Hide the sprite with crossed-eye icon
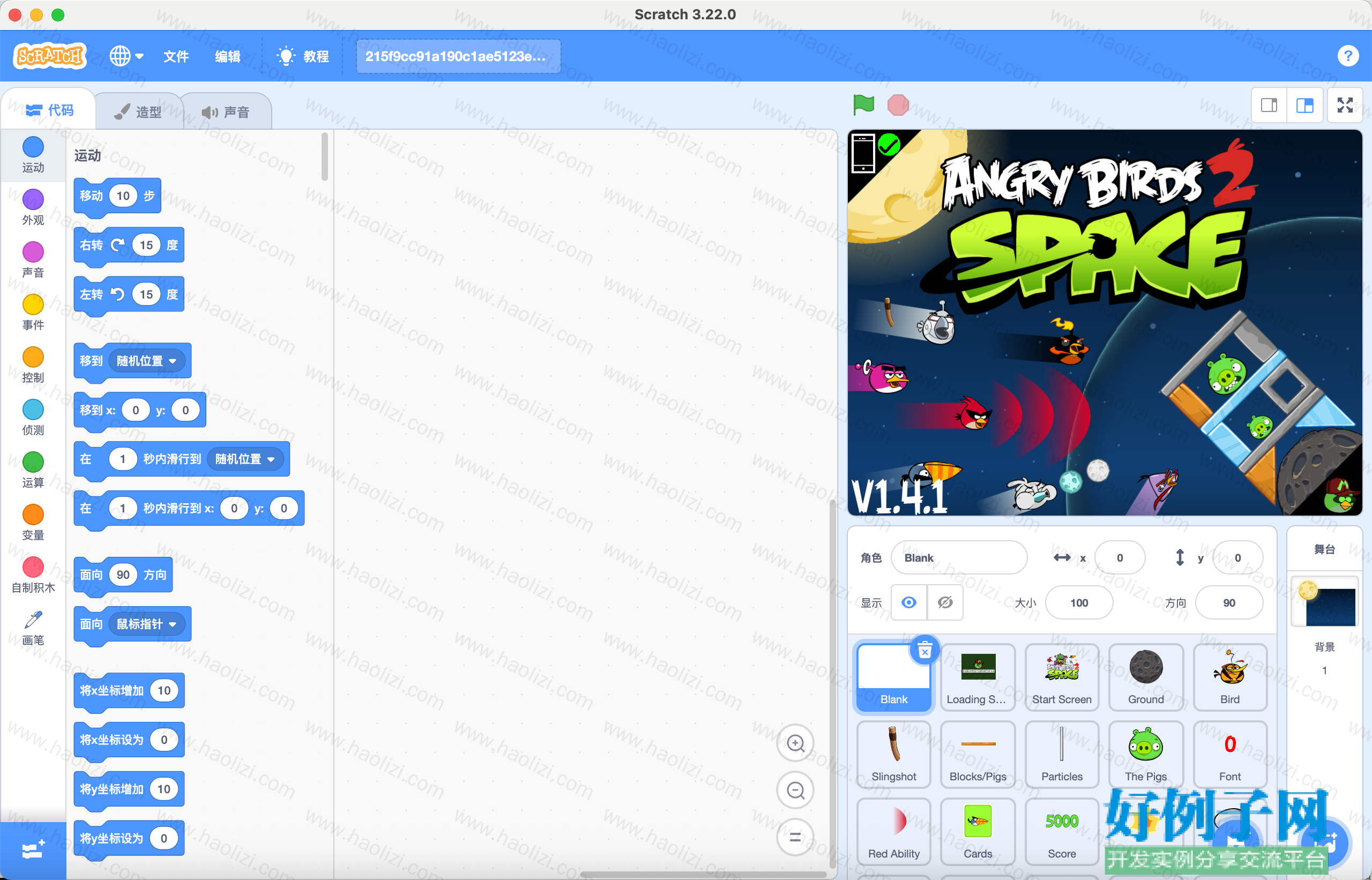This screenshot has width=1372, height=880. coord(945,602)
